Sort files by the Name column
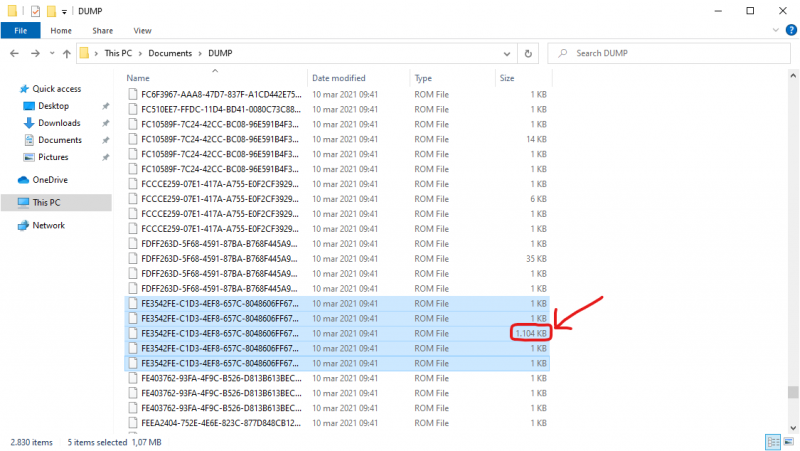 pos(215,78)
